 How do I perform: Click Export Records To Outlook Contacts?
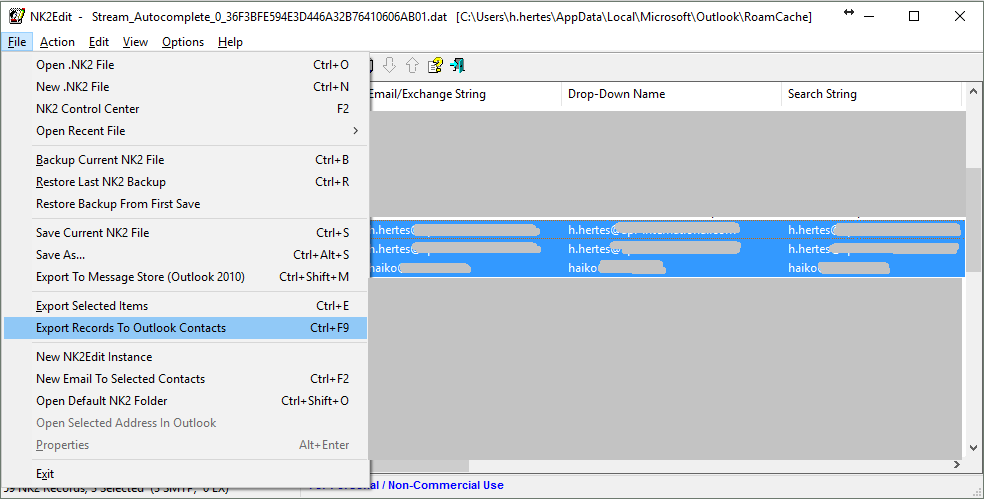point(185,328)
